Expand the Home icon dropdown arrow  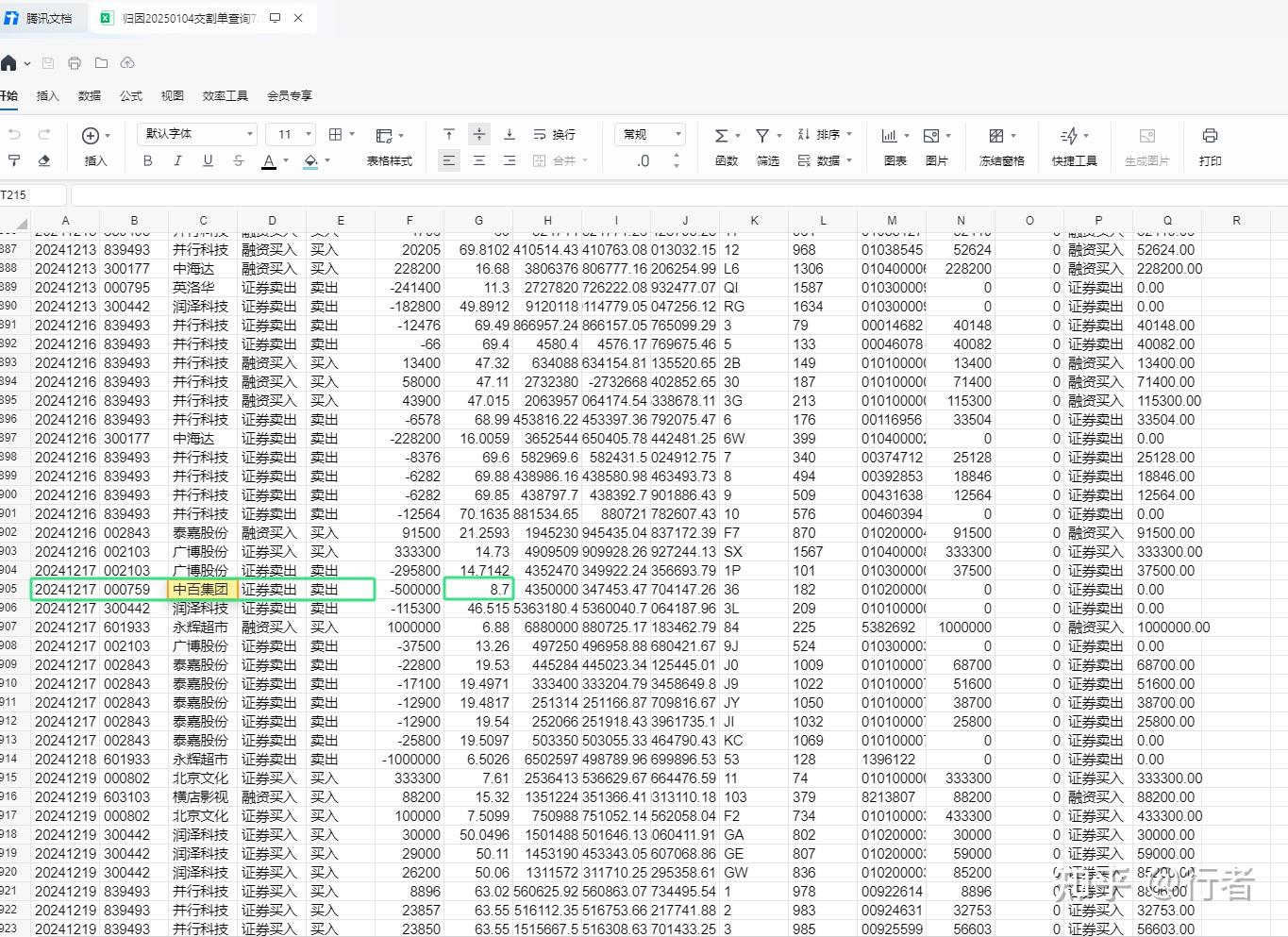(27, 64)
